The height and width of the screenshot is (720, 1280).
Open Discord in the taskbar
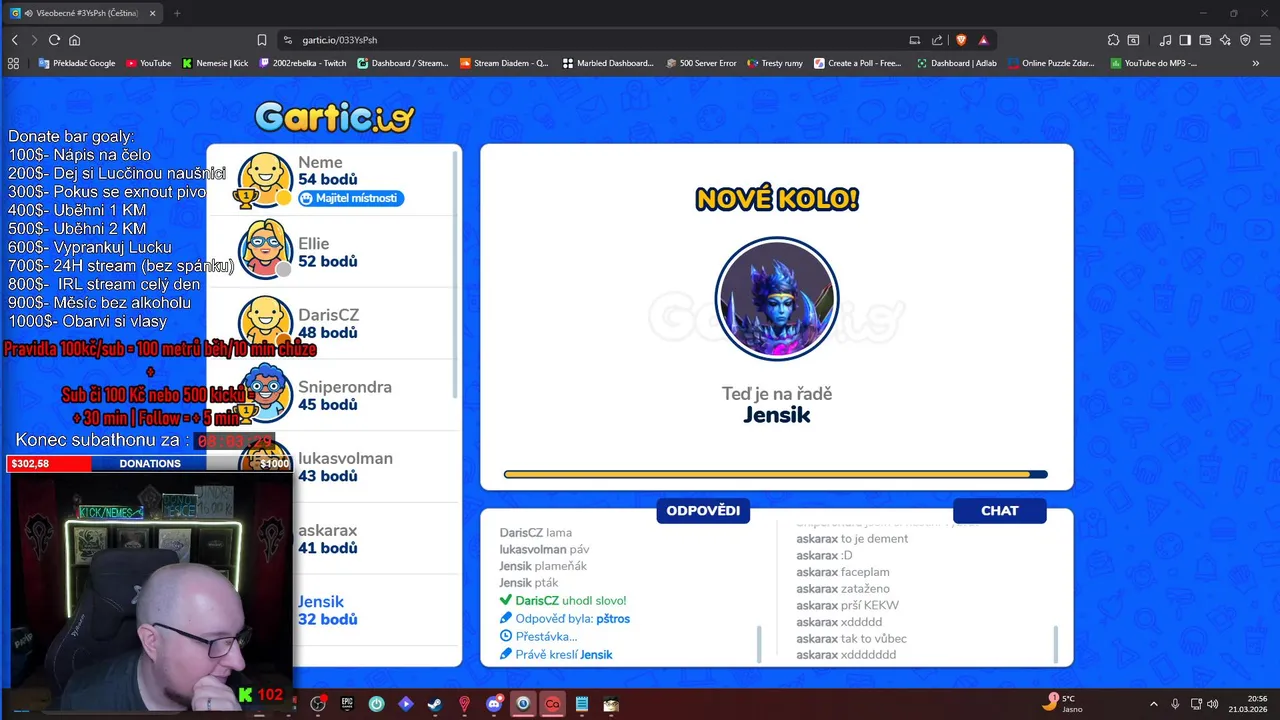tap(494, 704)
